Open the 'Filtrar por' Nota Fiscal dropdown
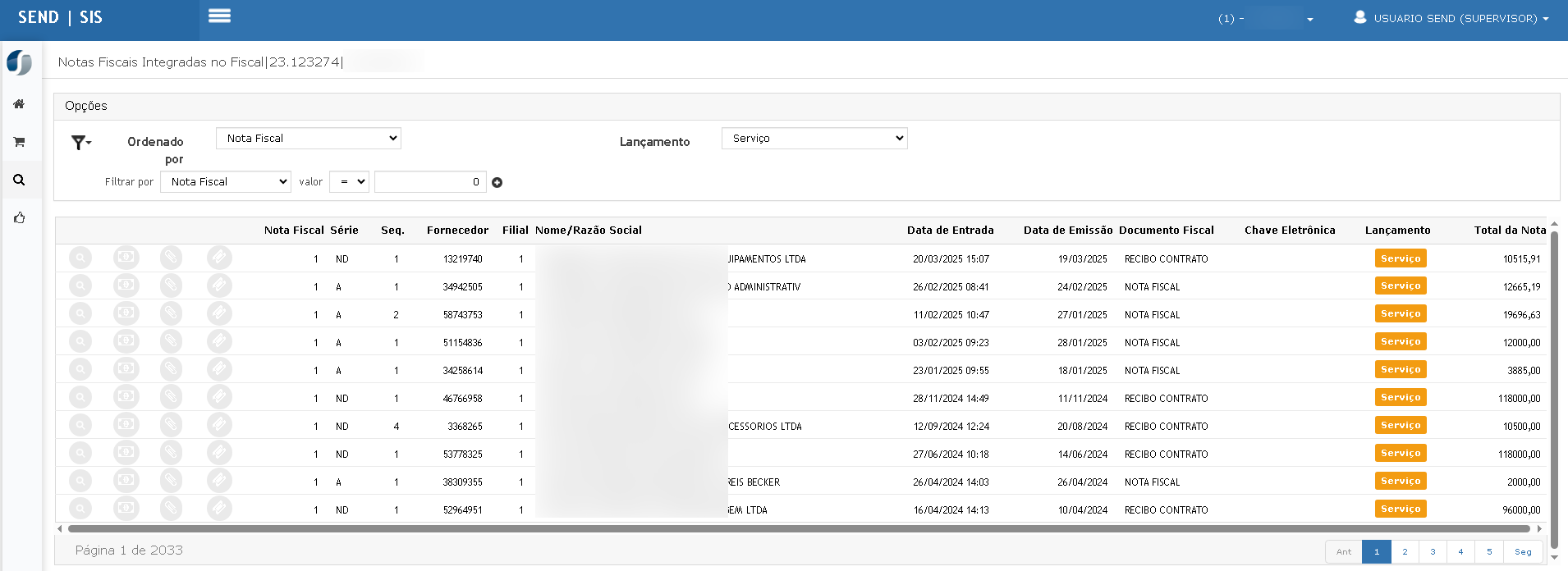Viewport: 1568px width, 571px height. pyautogui.click(x=226, y=182)
